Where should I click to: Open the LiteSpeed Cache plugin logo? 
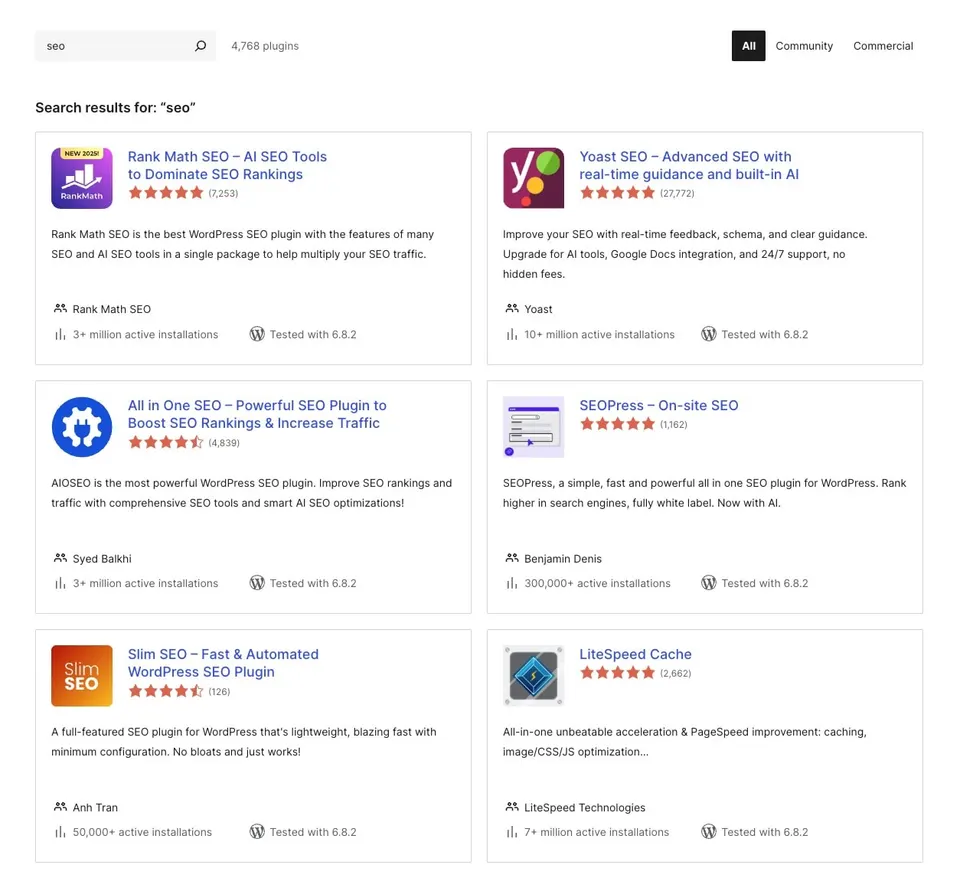pos(533,676)
